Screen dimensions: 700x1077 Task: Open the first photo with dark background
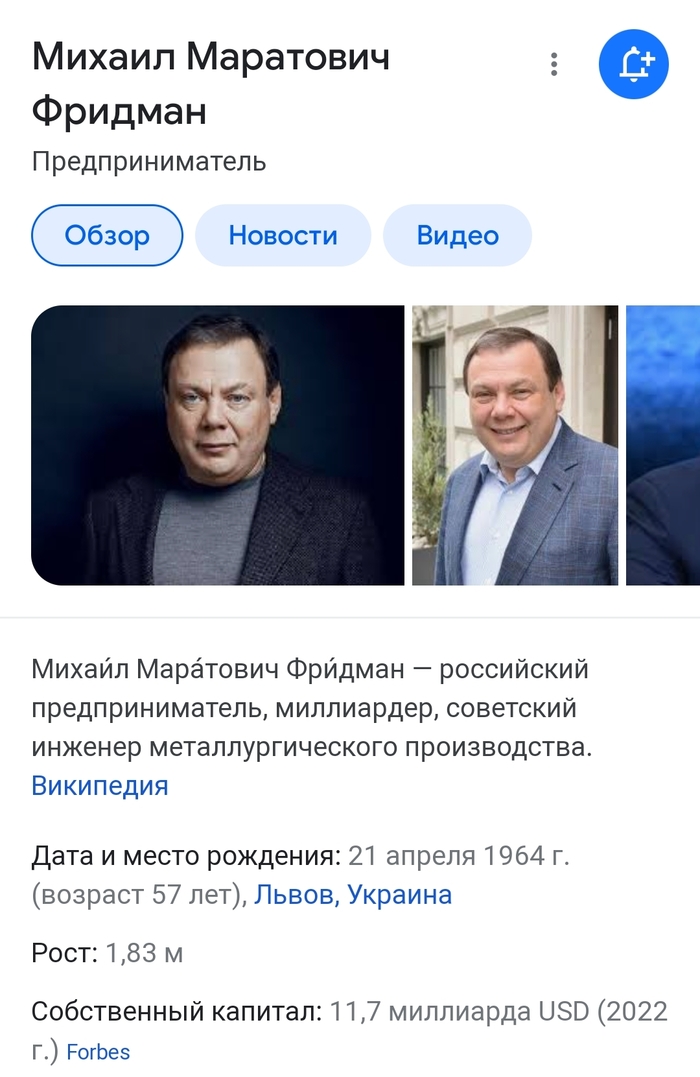(217, 445)
